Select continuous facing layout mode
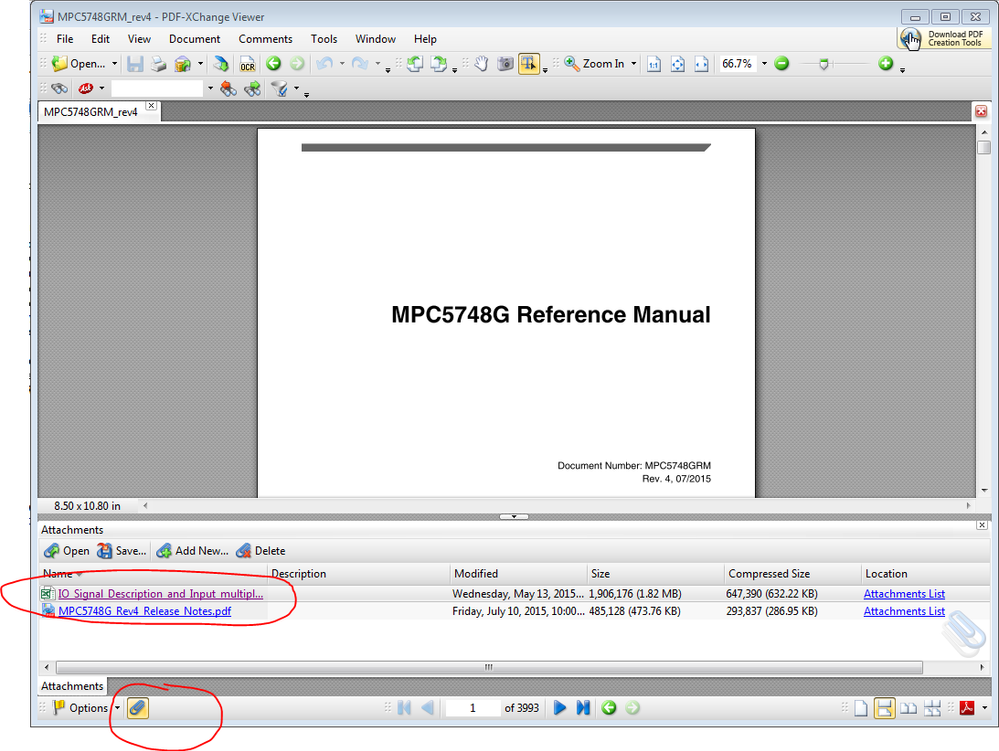The image size is (999, 751). pos(932,708)
